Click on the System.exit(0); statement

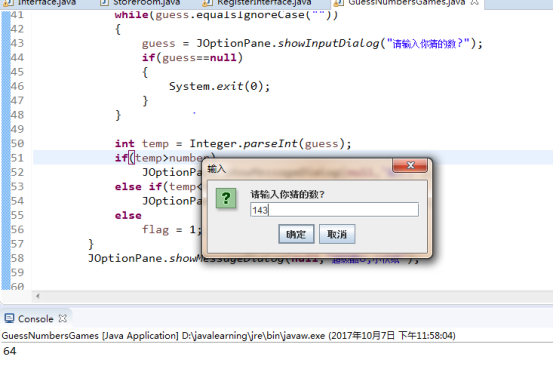pos(219,86)
